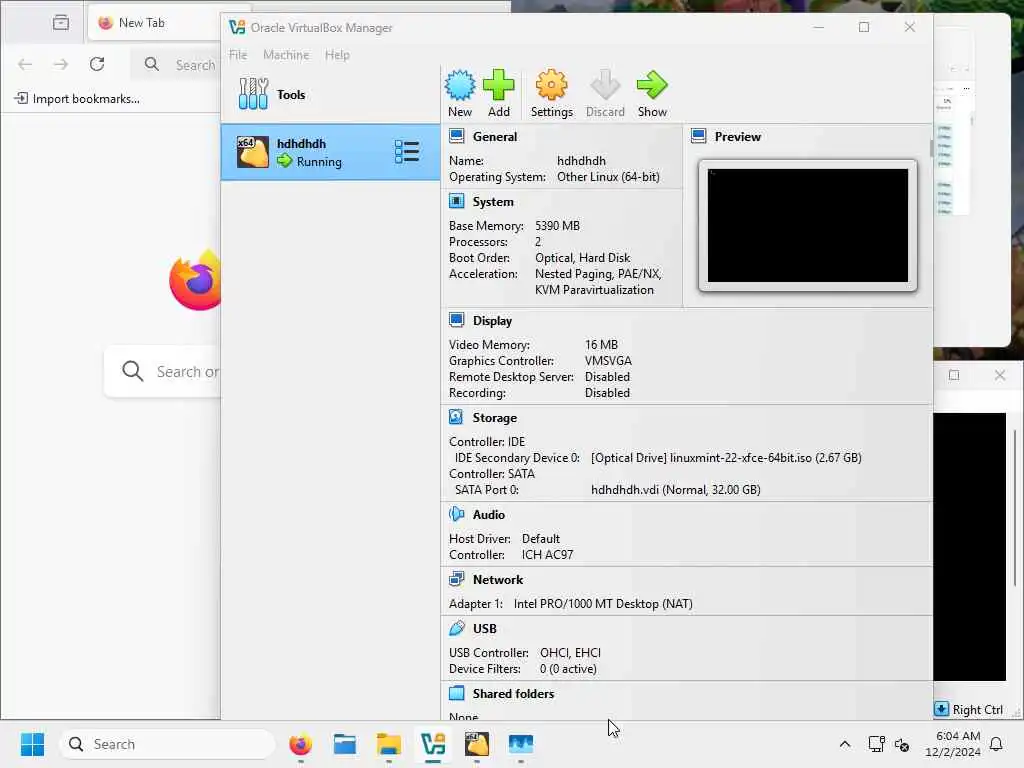This screenshot has height=768, width=1024.
Task: Click the details pane vertical scrollbar
Action: pos(931,148)
